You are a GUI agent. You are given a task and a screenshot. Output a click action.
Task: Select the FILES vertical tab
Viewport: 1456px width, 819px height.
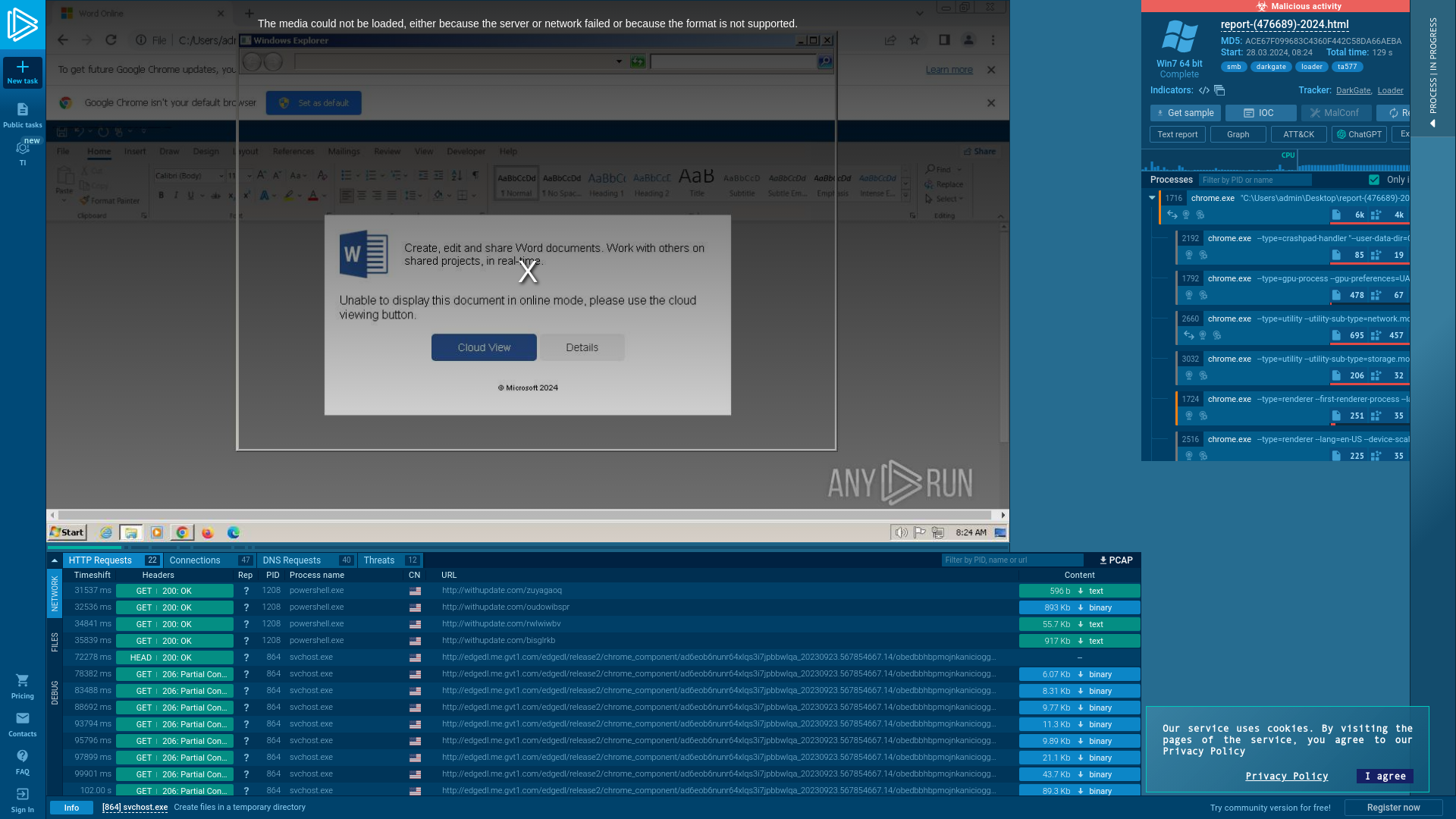pyautogui.click(x=55, y=642)
